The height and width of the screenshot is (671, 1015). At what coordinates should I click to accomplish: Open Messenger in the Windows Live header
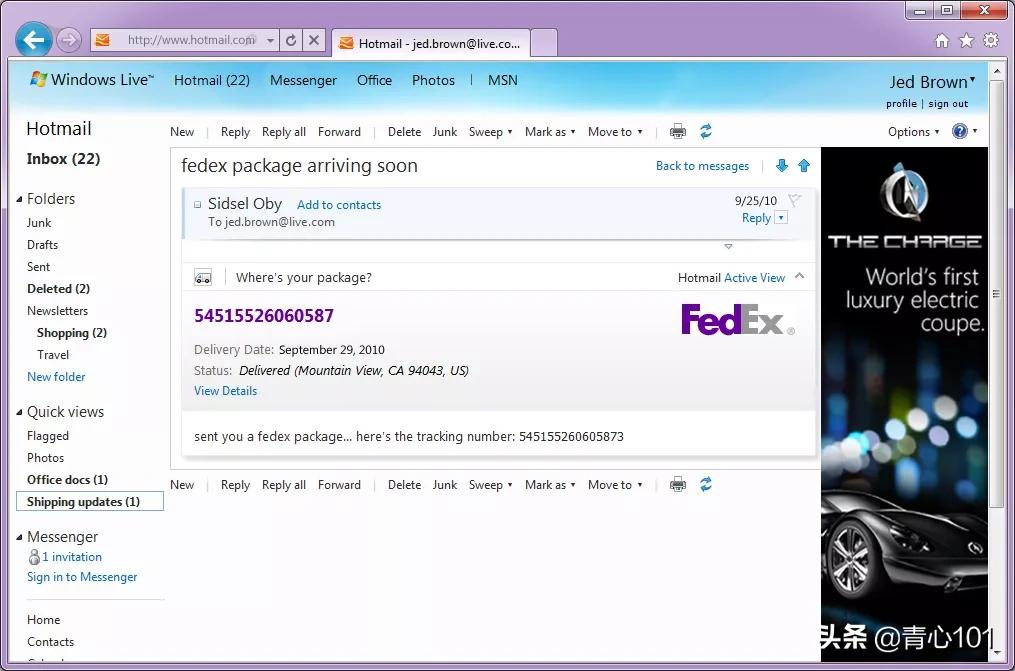303,80
